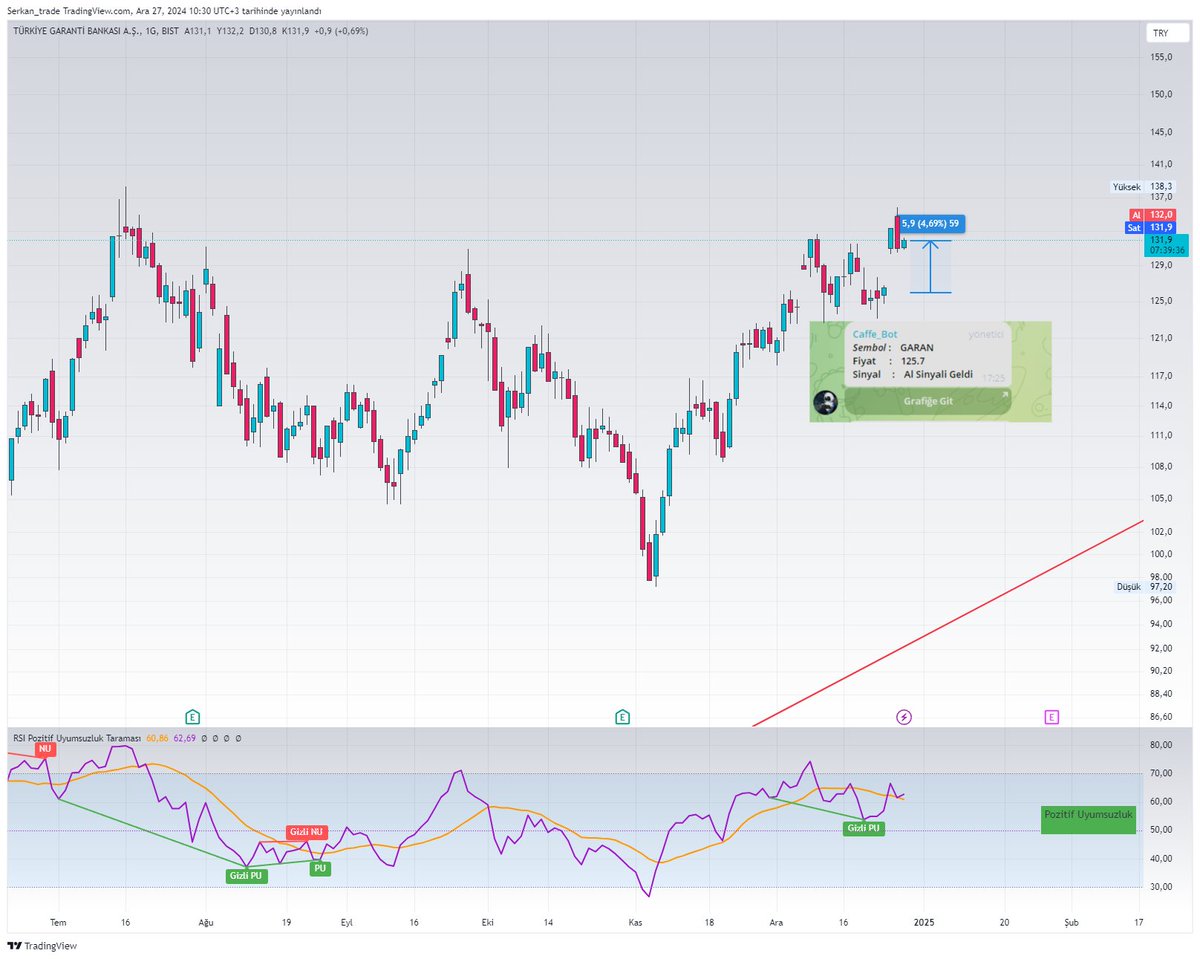Click 155,0 on the price axis
Image resolution: width=1200 pixels, height=959 pixels.
coord(1160,57)
